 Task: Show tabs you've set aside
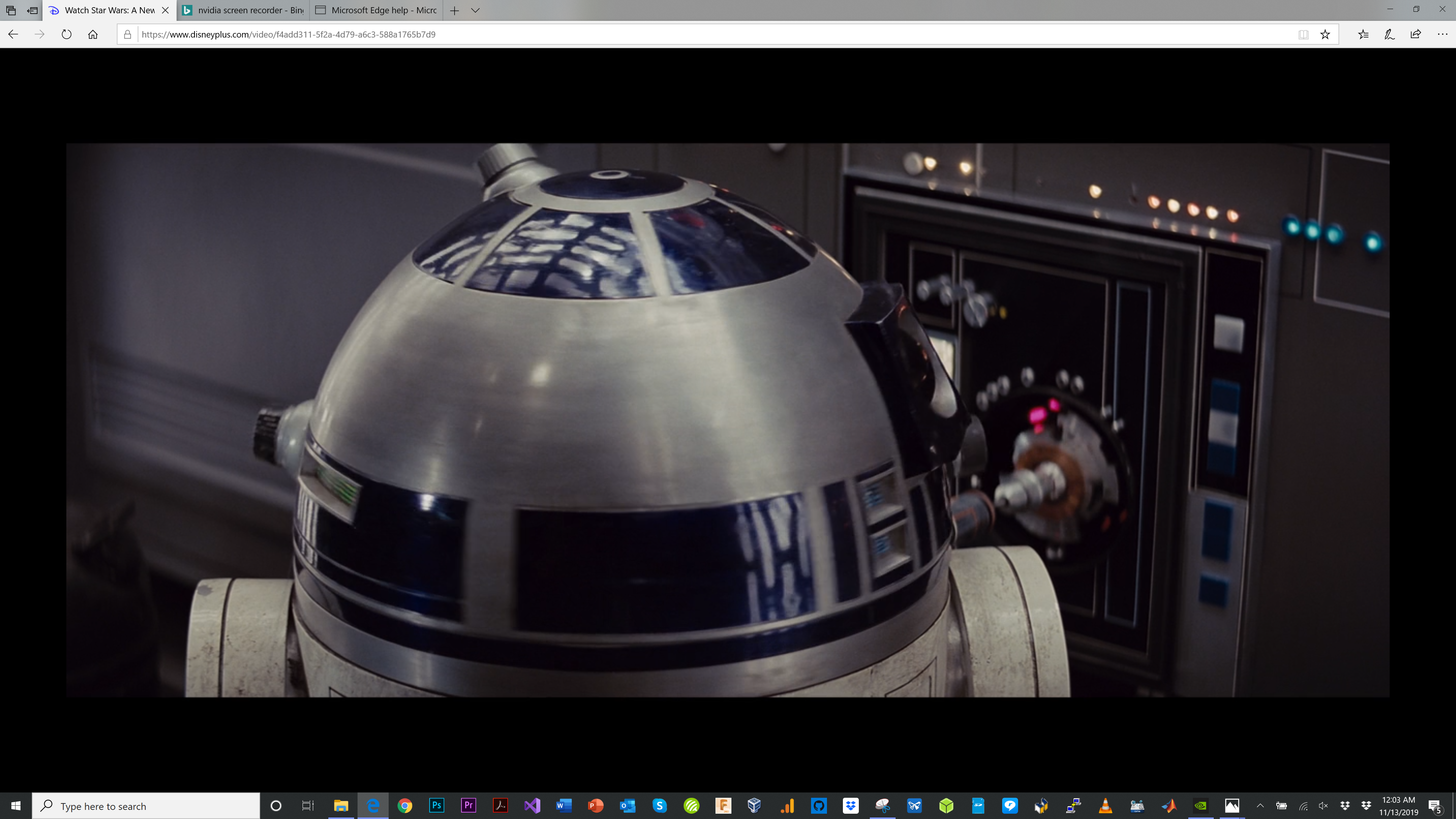(x=11, y=10)
